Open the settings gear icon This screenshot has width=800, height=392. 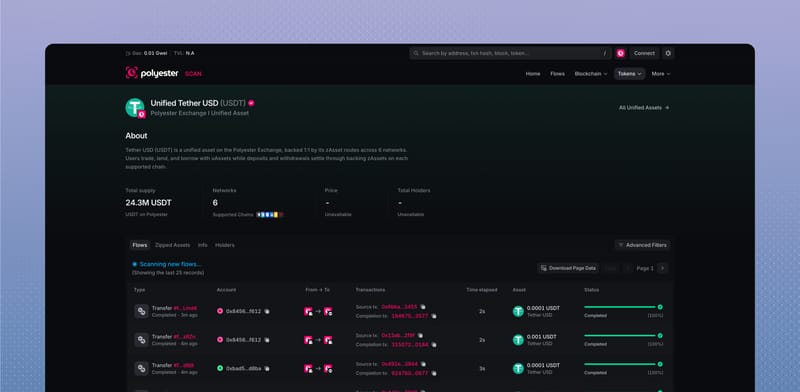(x=668, y=53)
